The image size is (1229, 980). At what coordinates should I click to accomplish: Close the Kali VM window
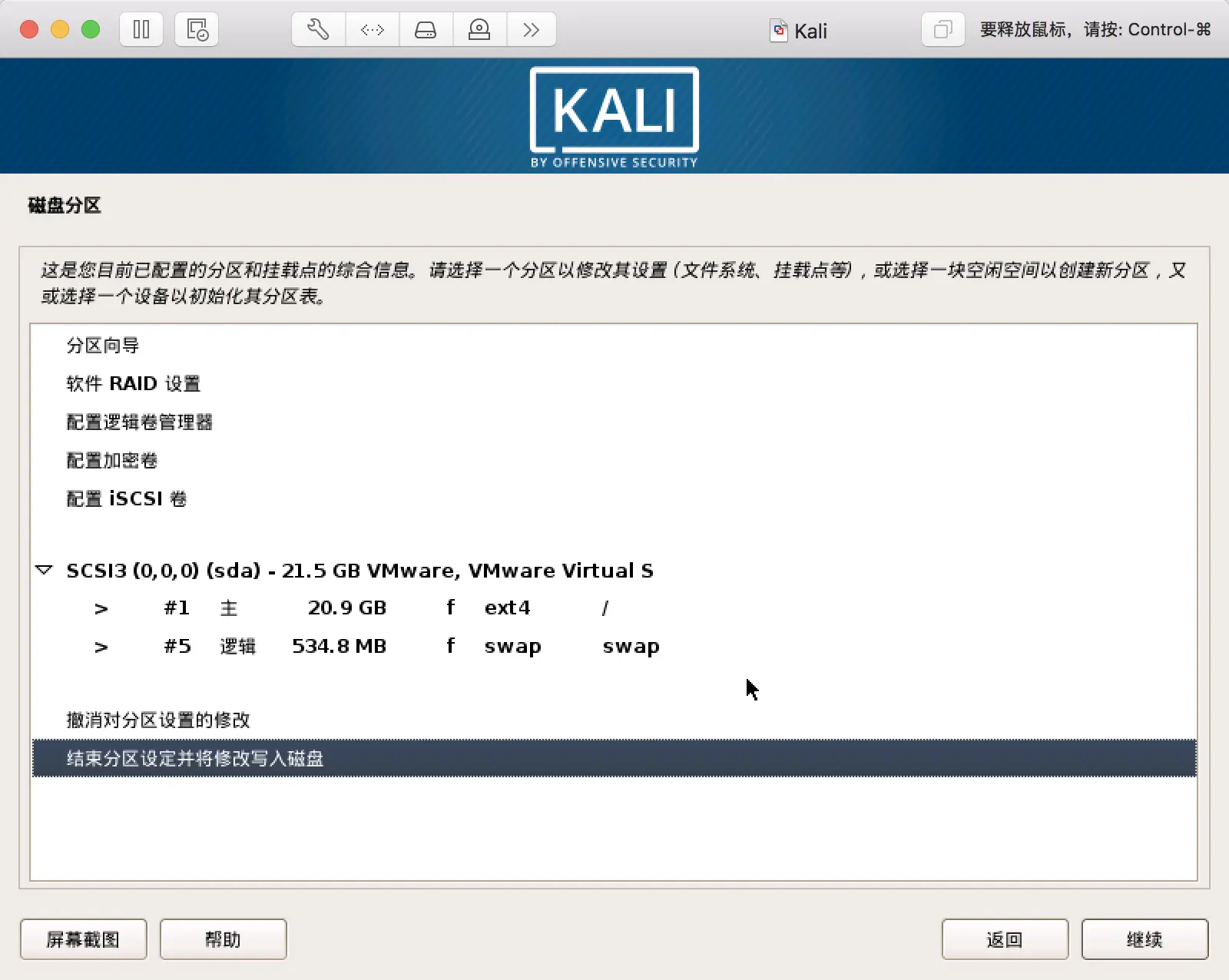(x=29, y=30)
